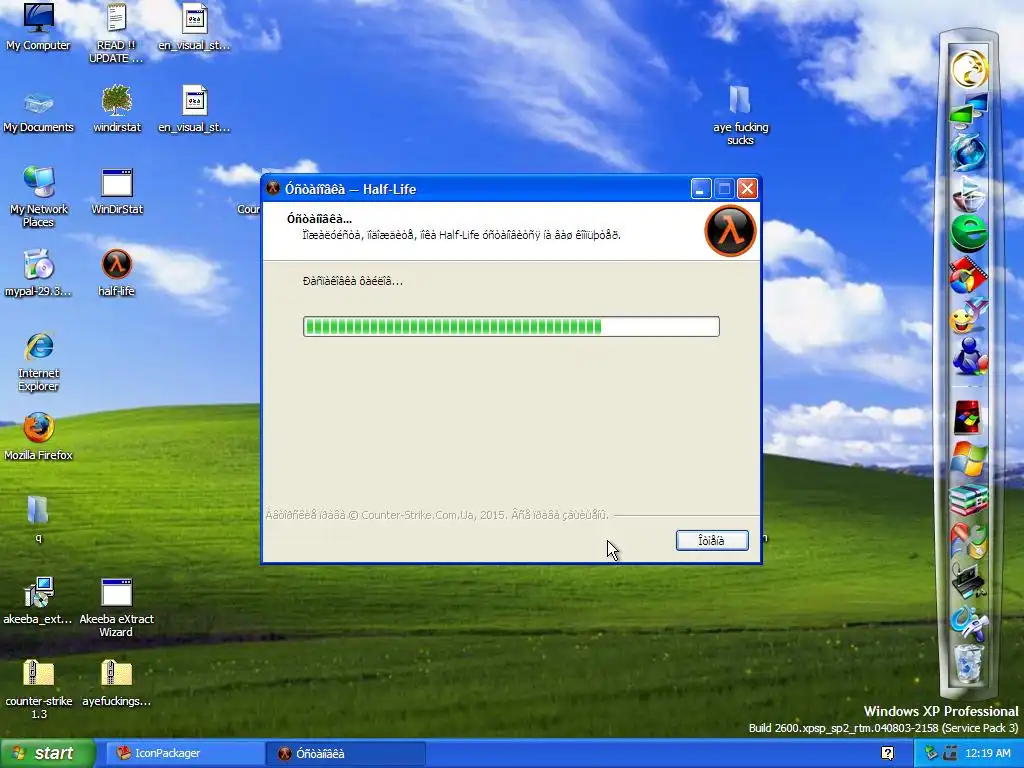This screenshot has height=768, width=1024.
Task: Click the Counter-Strike.Com.Ua copyright text
Action: (437, 515)
